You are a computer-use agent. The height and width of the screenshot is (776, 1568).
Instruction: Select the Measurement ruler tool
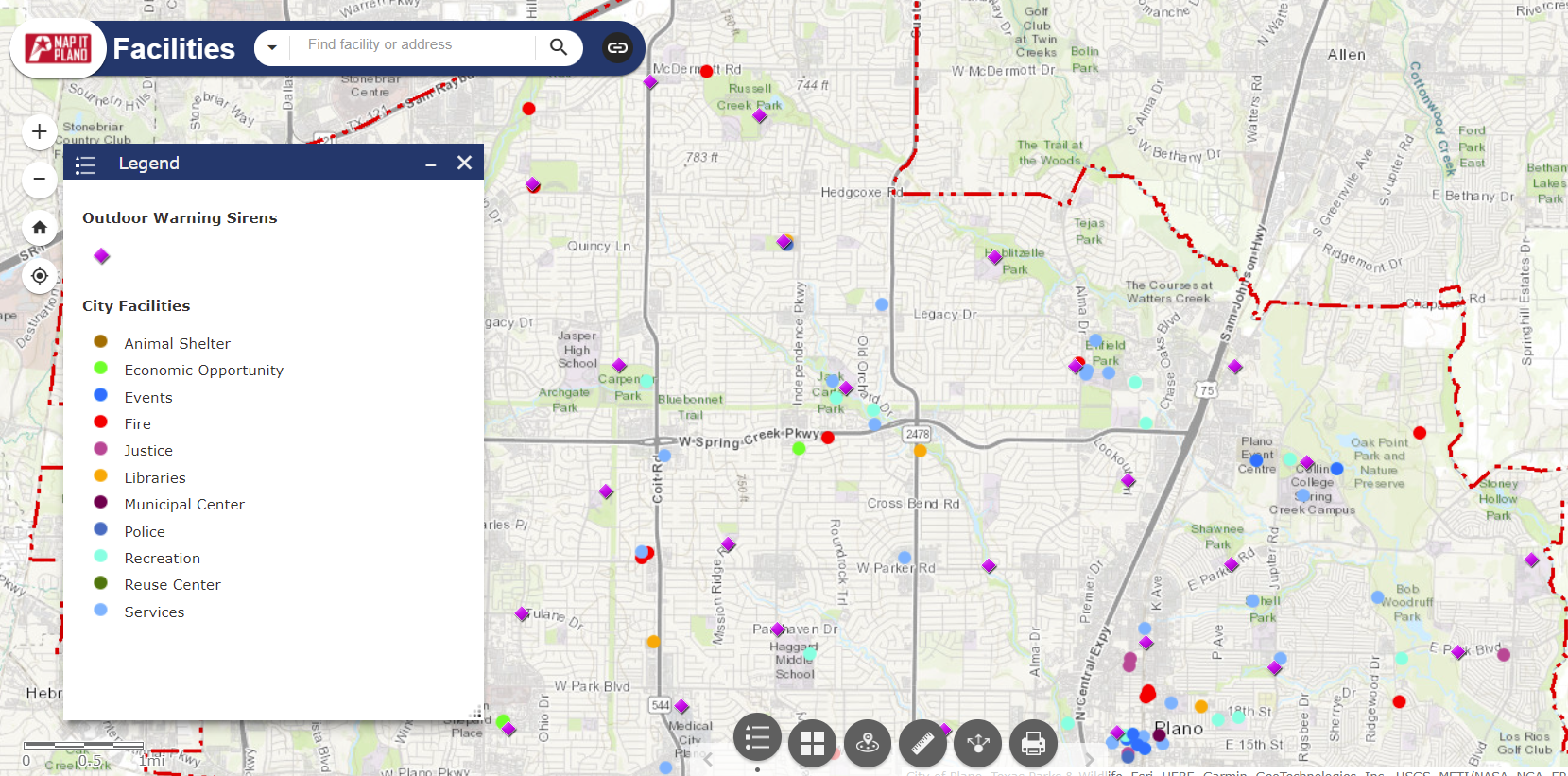(x=922, y=743)
